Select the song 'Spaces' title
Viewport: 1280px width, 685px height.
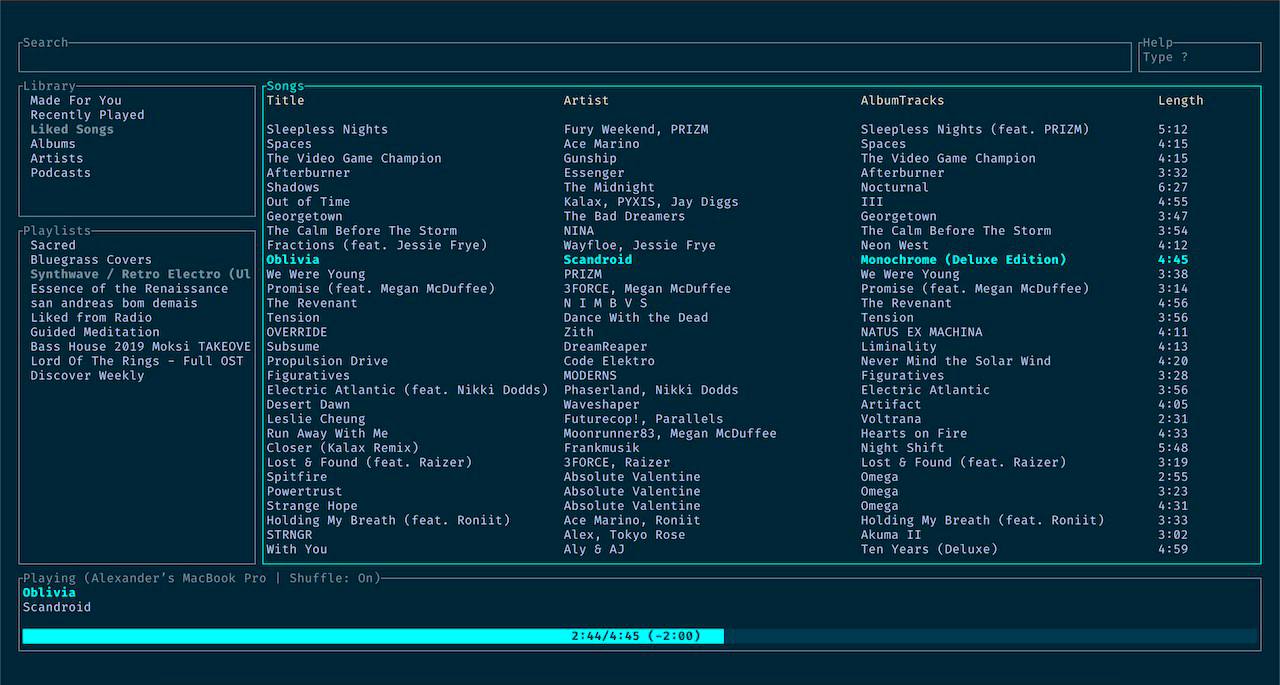(289, 144)
